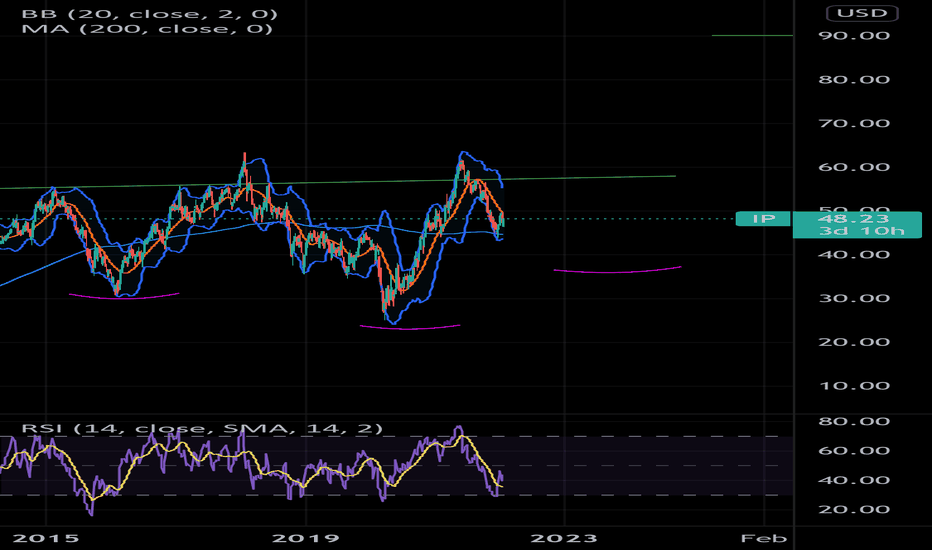Select the MA (200, close, 0) indicator label

click(x=147, y=29)
